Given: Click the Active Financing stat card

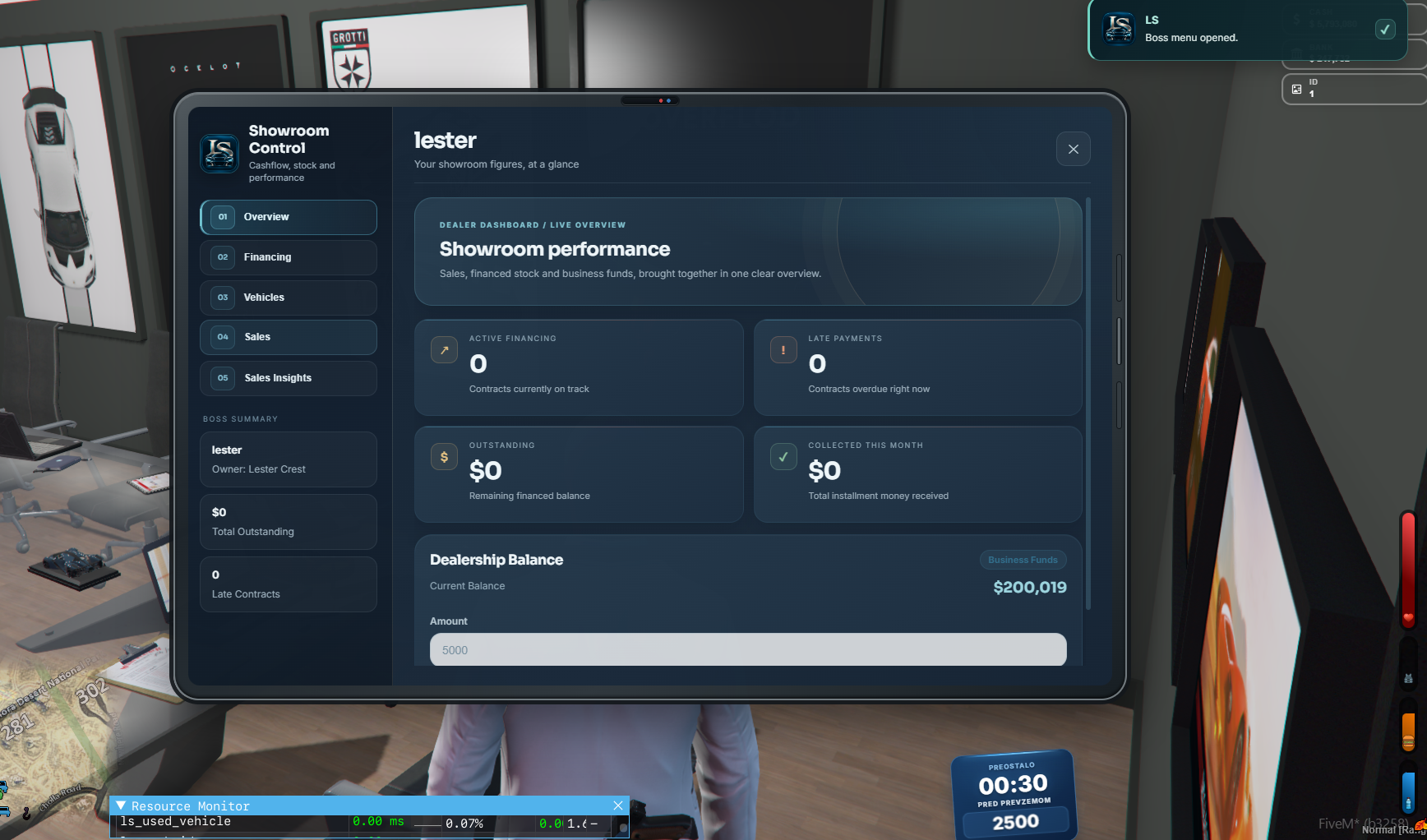Looking at the screenshot, I should coord(579,367).
